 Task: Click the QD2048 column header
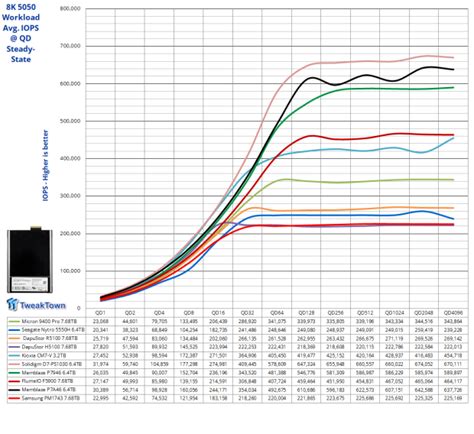[x=423, y=313]
